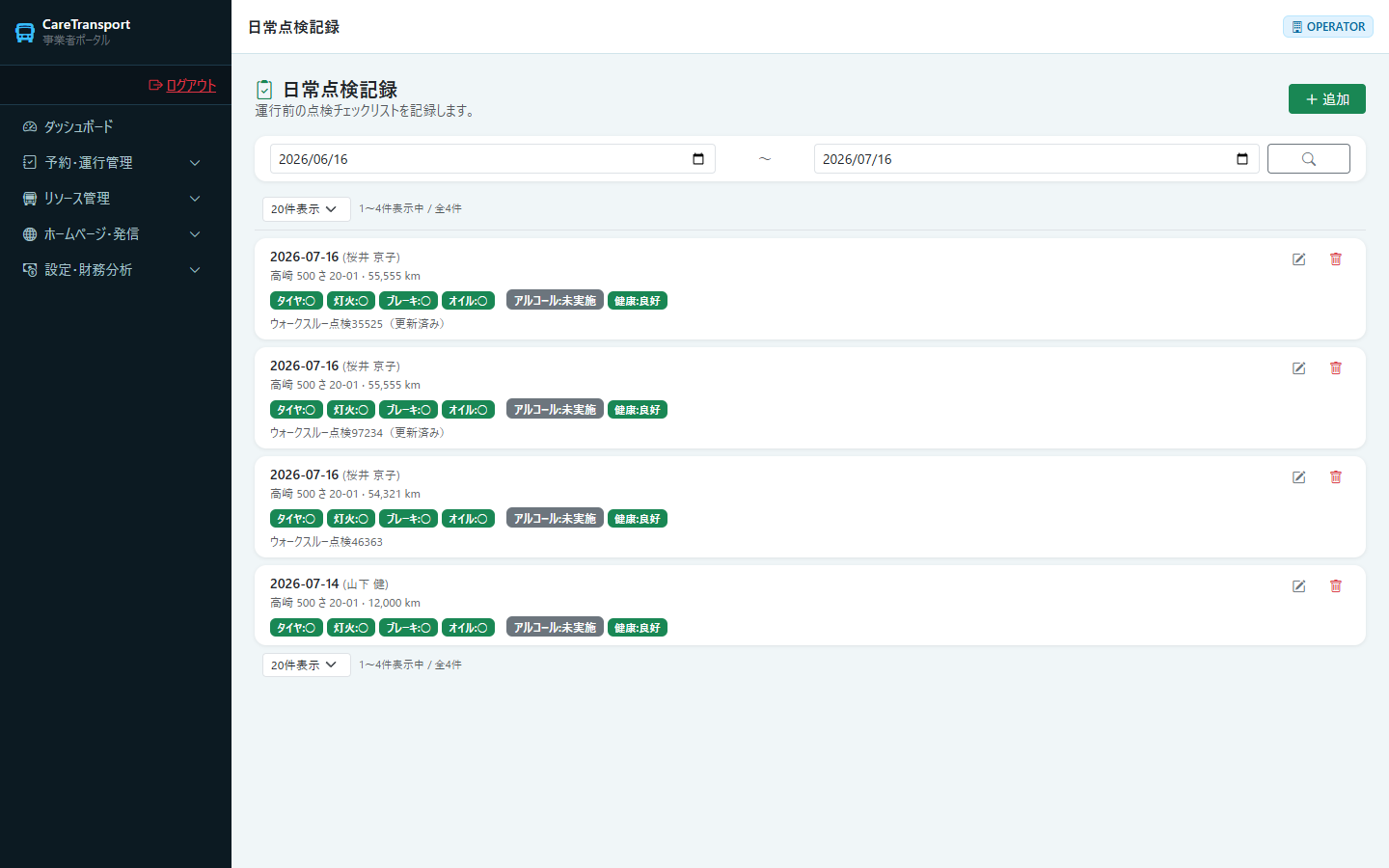
Task: Delete the ウォークスルー点検97234 record
Action: 1336,368
